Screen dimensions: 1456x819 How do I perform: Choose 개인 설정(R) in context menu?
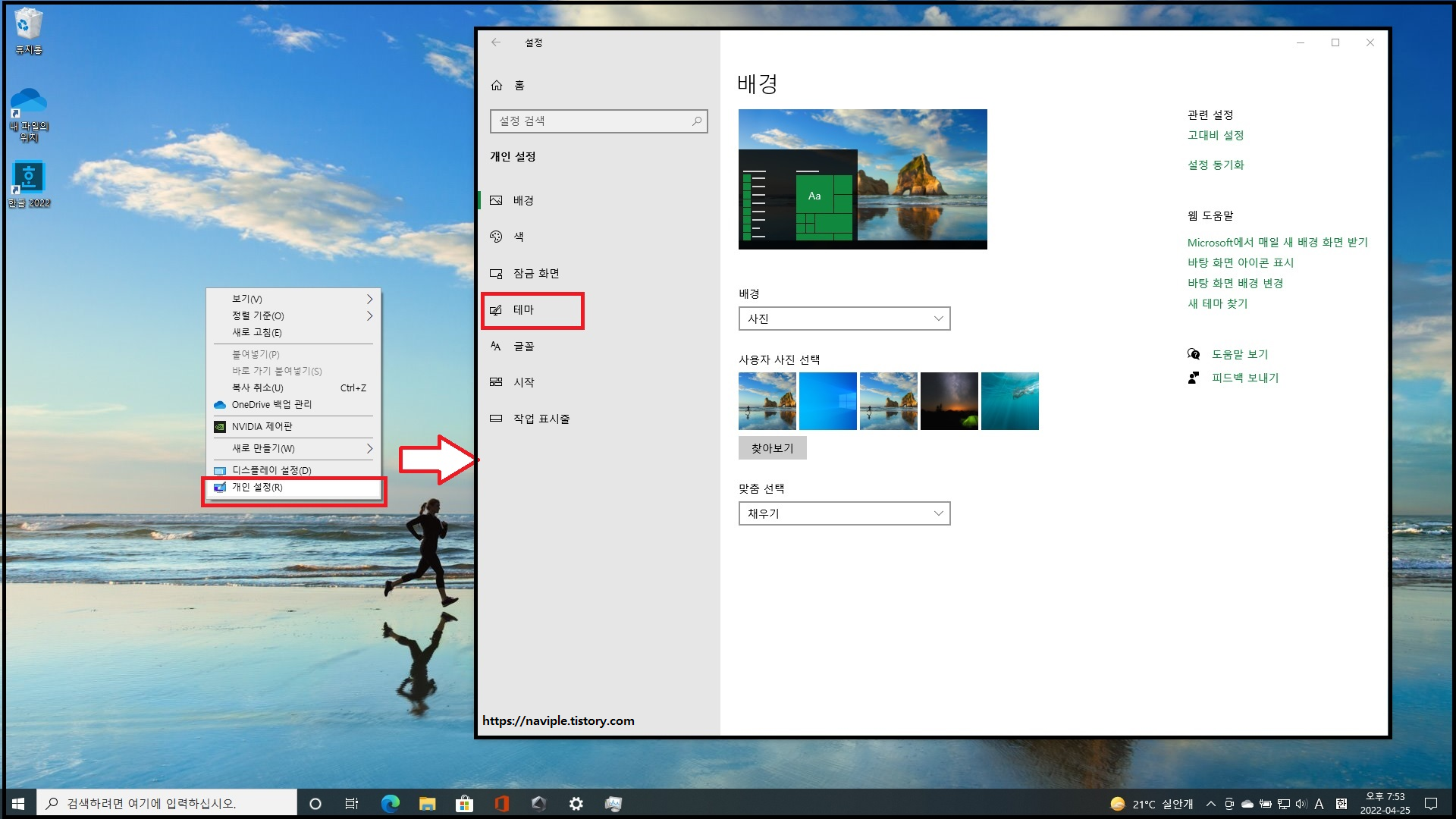coord(258,488)
